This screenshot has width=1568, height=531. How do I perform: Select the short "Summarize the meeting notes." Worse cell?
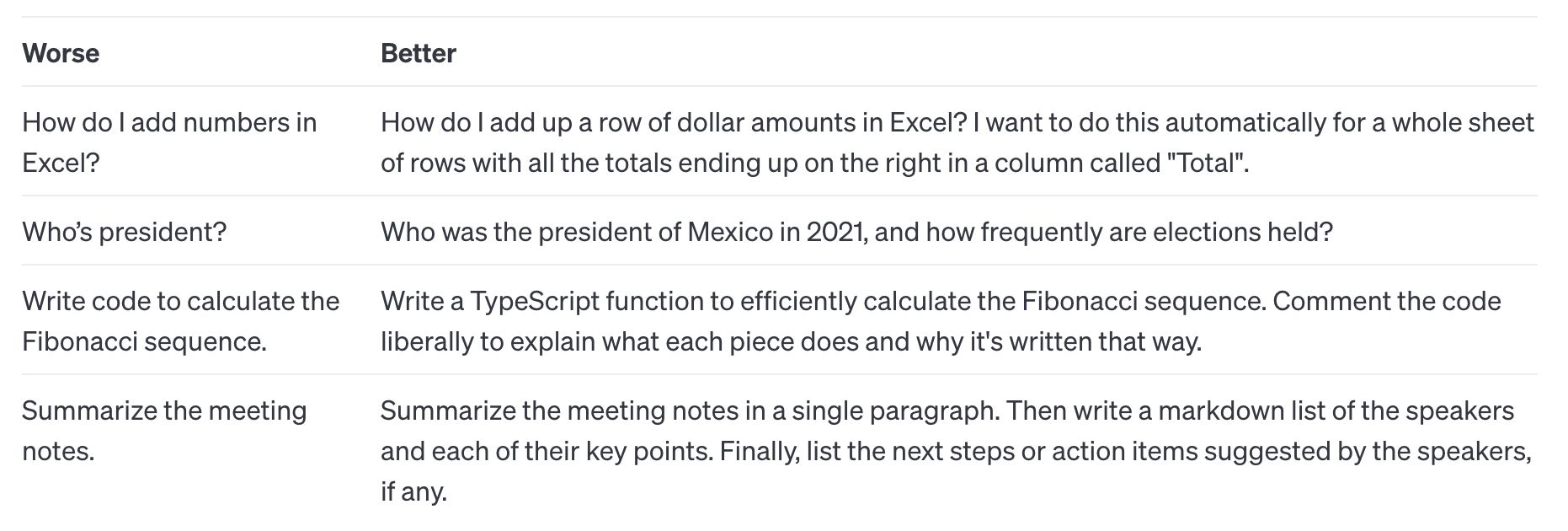coord(164,430)
